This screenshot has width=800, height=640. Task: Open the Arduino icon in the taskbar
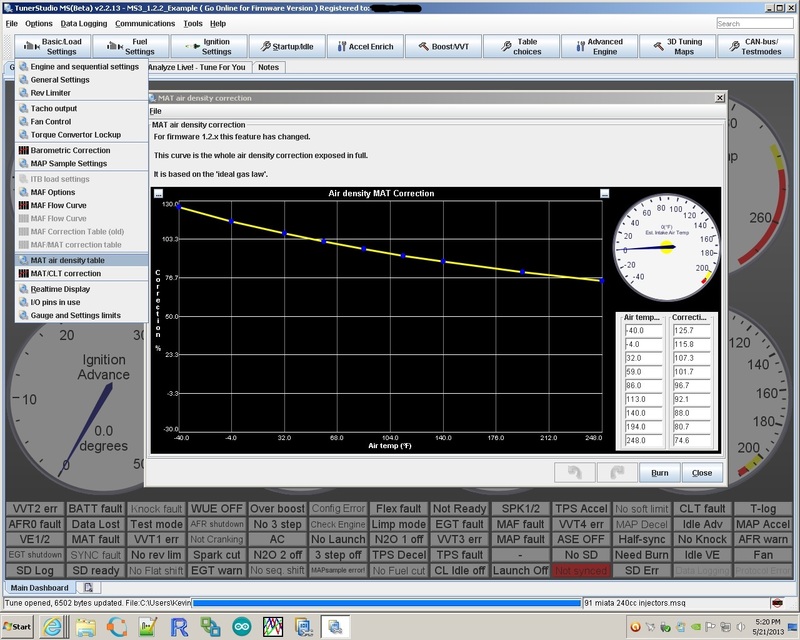(x=241, y=627)
